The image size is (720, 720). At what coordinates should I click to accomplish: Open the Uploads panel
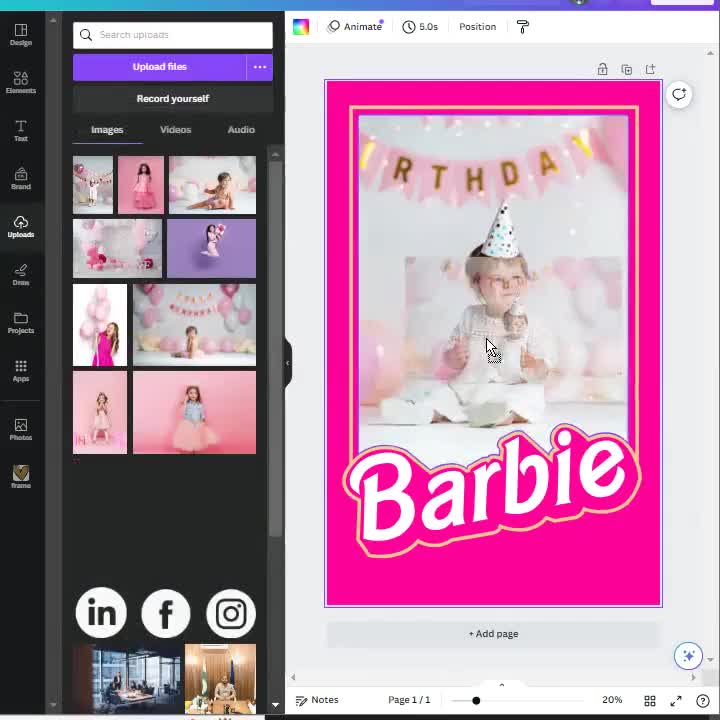(21, 227)
